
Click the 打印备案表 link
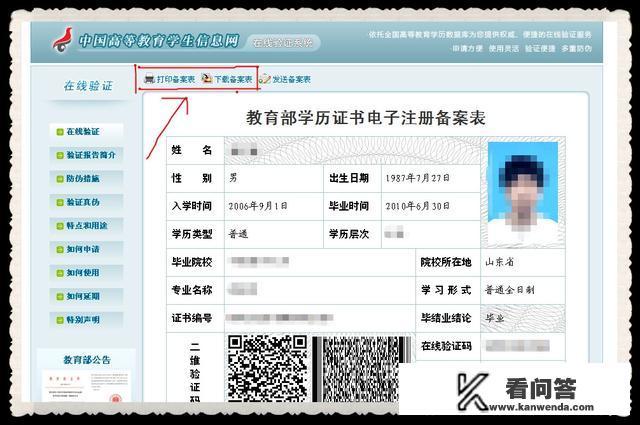click(x=176, y=79)
